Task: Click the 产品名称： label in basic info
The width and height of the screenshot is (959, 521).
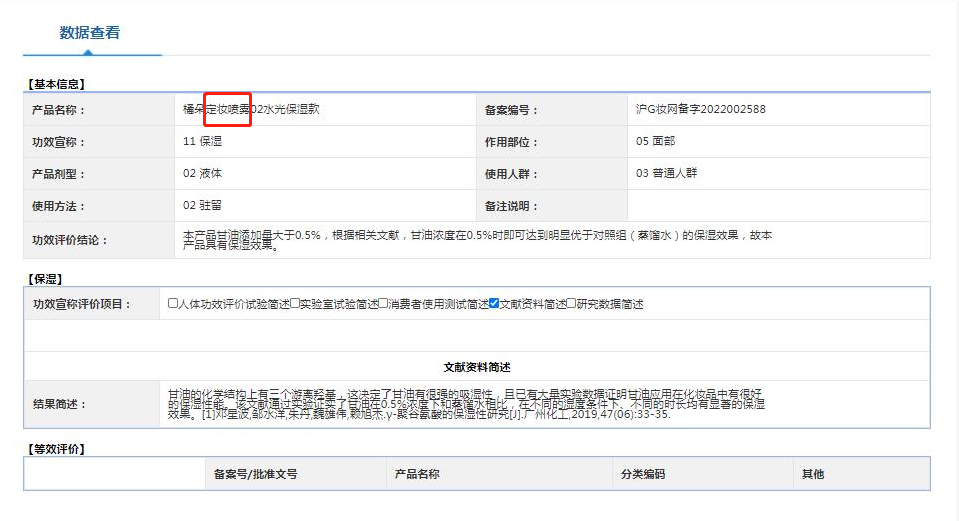Action: (x=59, y=110)
